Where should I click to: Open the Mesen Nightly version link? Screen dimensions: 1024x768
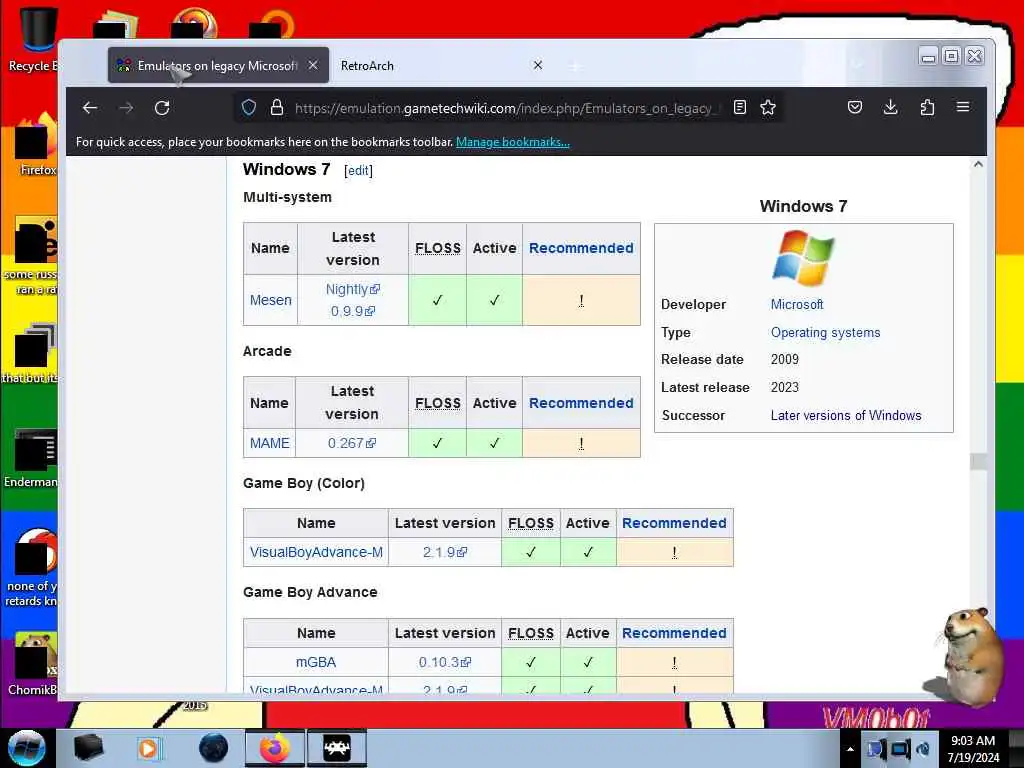(353, 289)
